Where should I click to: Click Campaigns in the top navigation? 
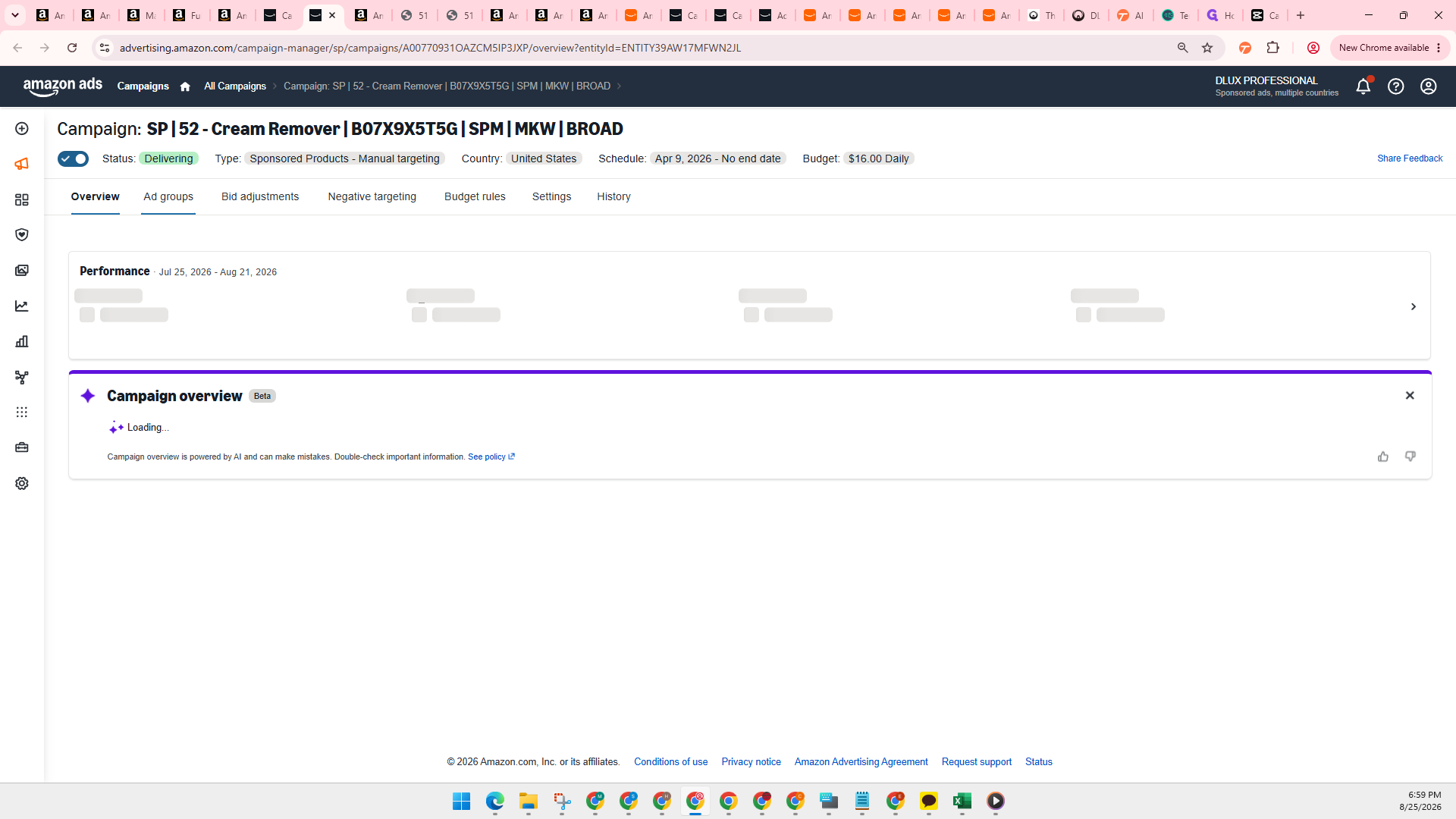tap(143, 86)
